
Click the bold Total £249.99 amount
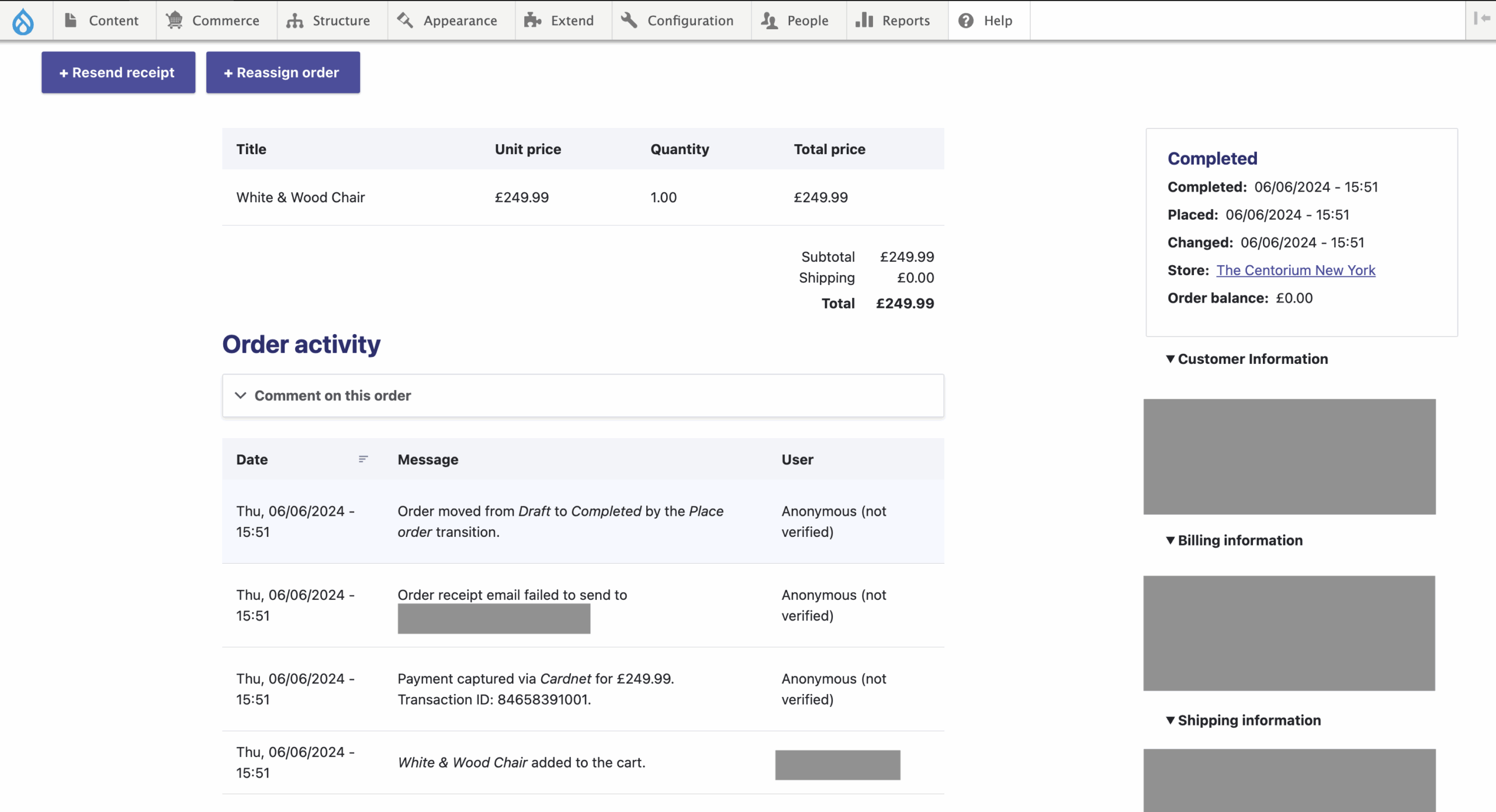(x=905, y=304)
